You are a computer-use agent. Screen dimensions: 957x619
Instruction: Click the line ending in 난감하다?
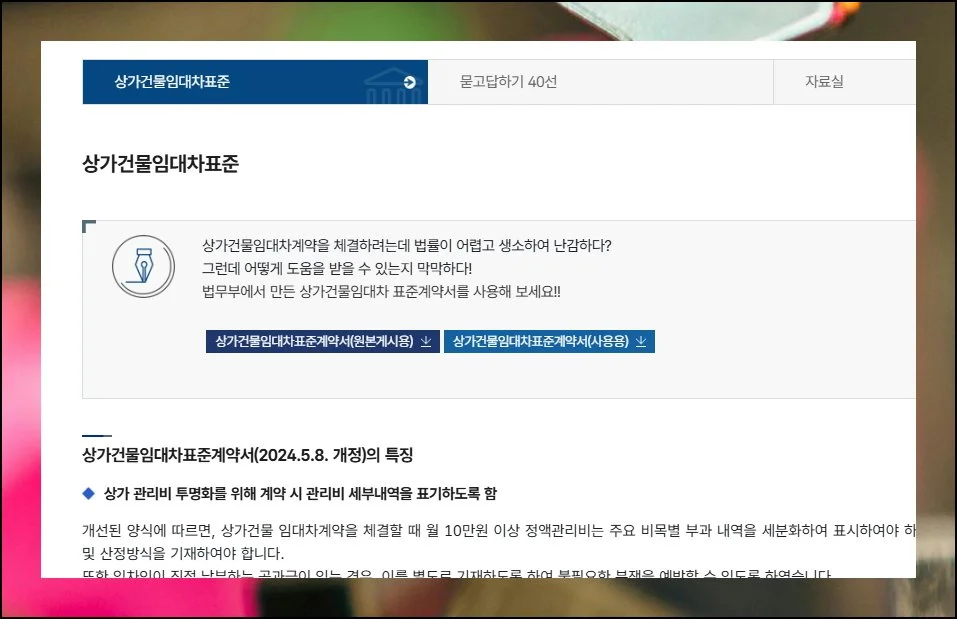point(406,245)
